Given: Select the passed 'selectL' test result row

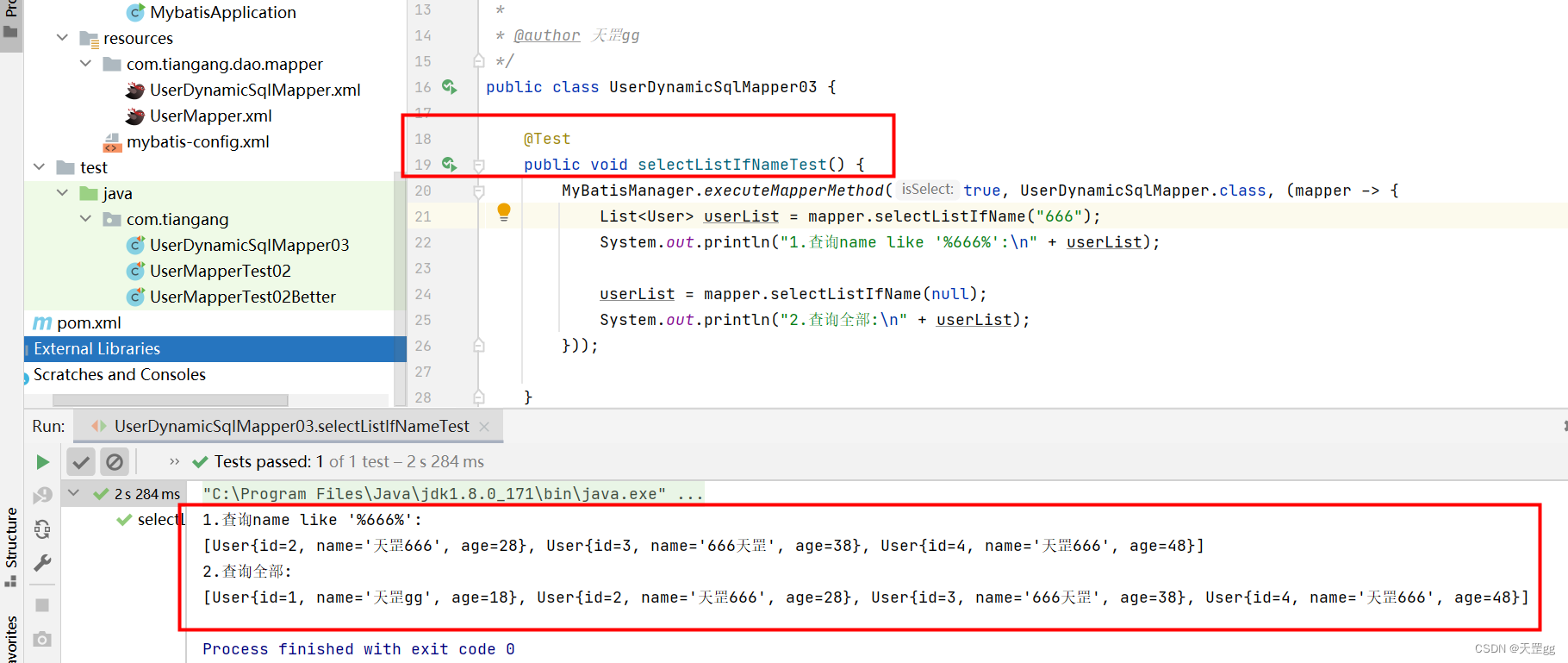Looking at the screenshot, I should 151,520.
